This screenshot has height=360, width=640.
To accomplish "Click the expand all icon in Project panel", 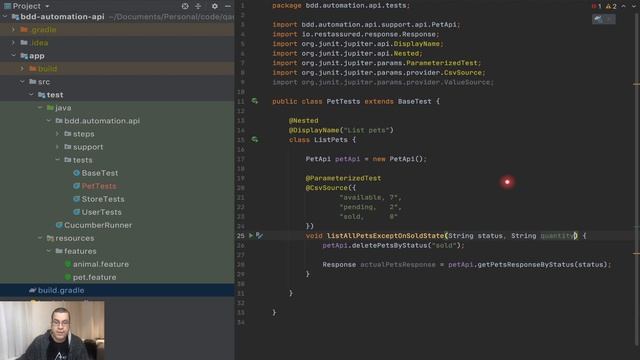I will click(198, 6).
